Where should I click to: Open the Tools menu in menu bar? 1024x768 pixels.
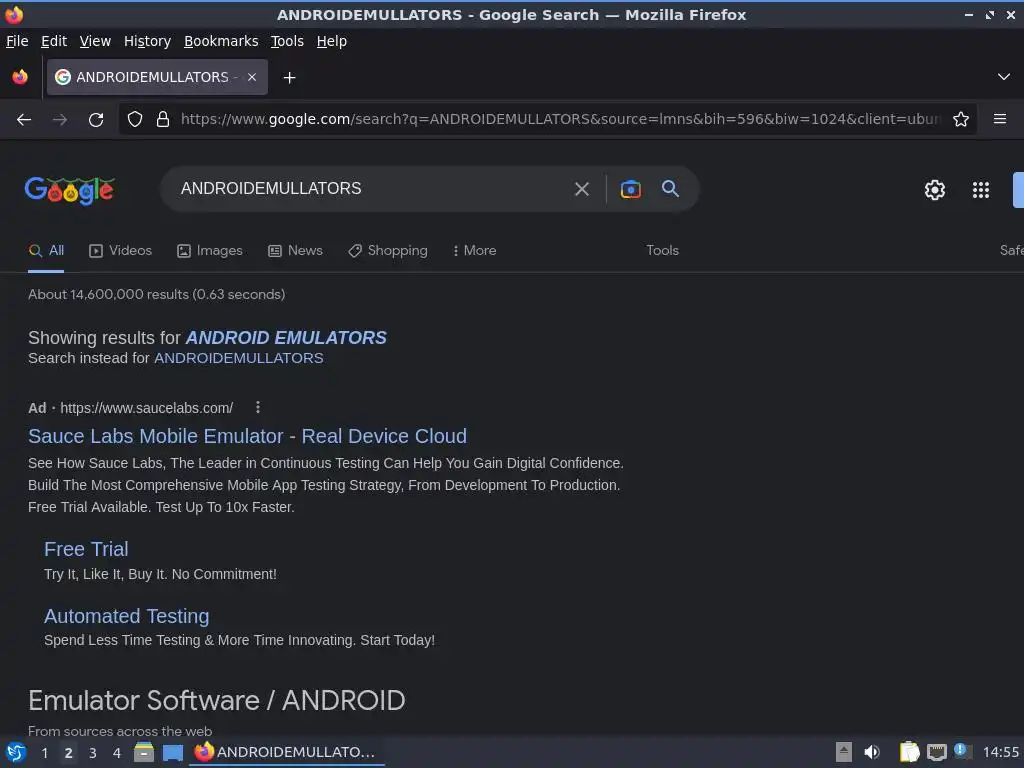tap(287, 41)
